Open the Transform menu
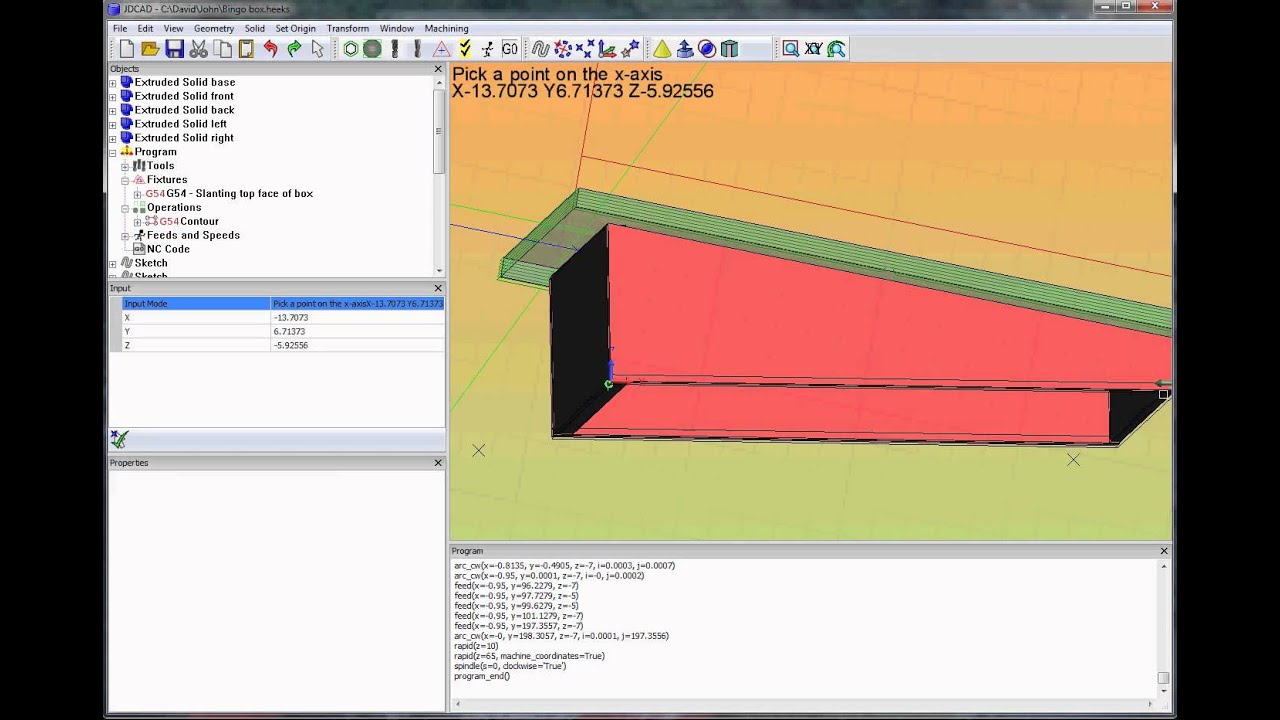The height and width of the screenshot is (720, 1280). tap(348, 28)
